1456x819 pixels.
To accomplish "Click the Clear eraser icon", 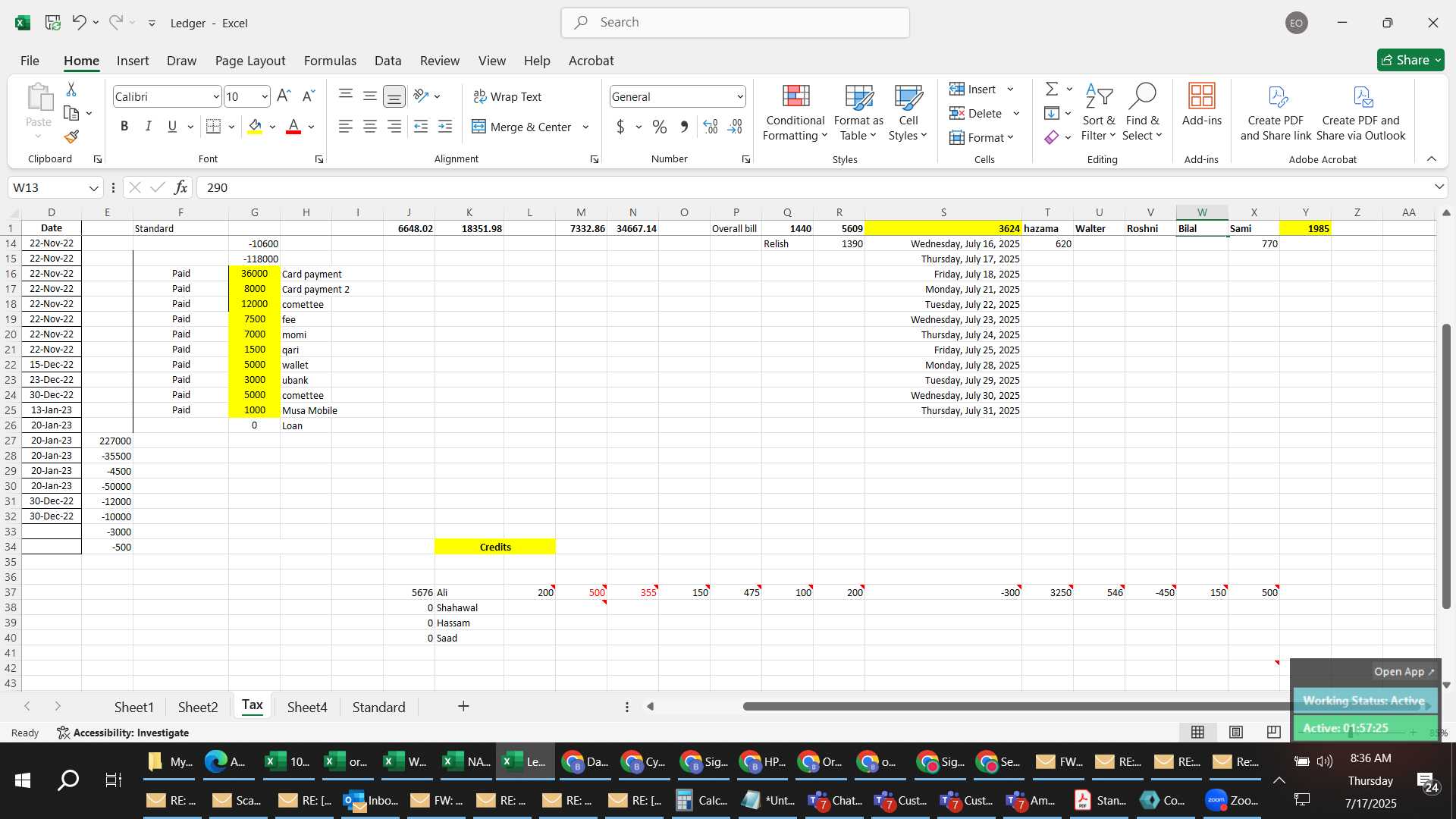I will (x=1052, y=137).
